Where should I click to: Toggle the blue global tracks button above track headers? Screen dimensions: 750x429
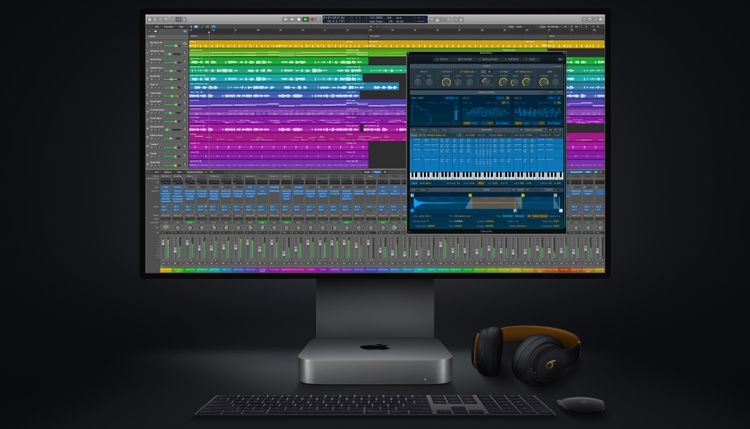pos(185,32)
